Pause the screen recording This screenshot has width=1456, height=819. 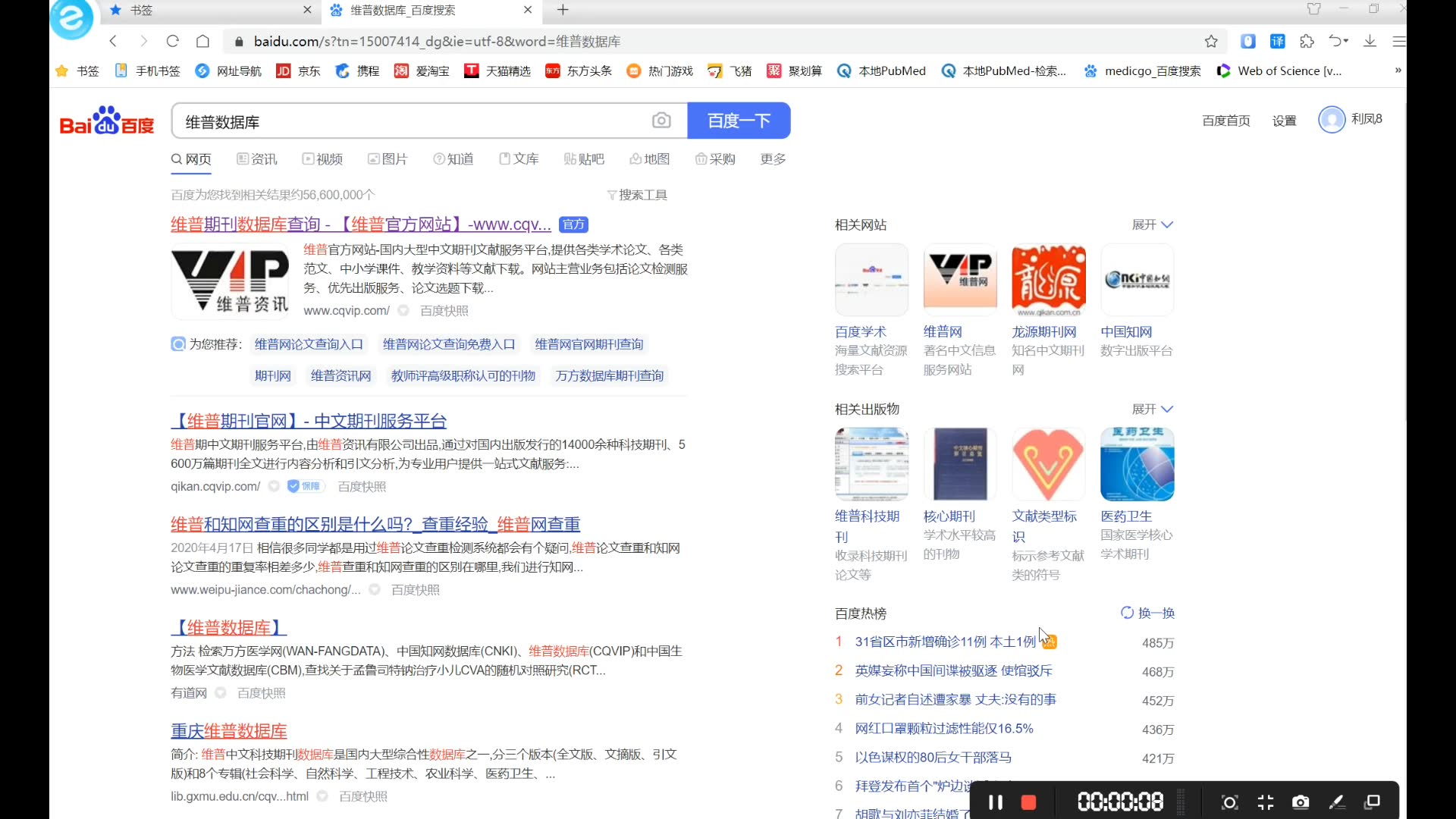pyautogui.click(x=996, y=802)
